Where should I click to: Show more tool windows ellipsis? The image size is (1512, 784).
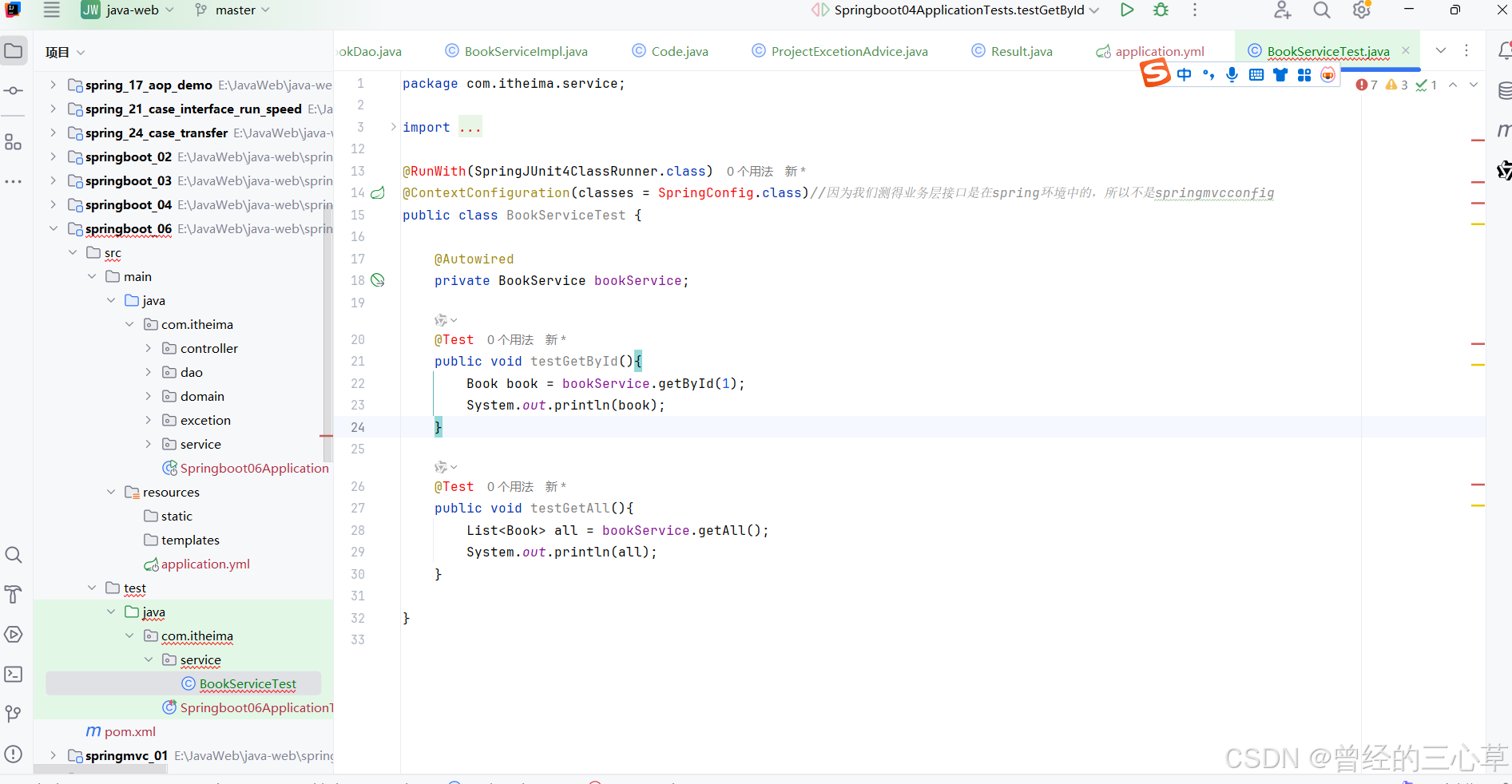[14, 182]
